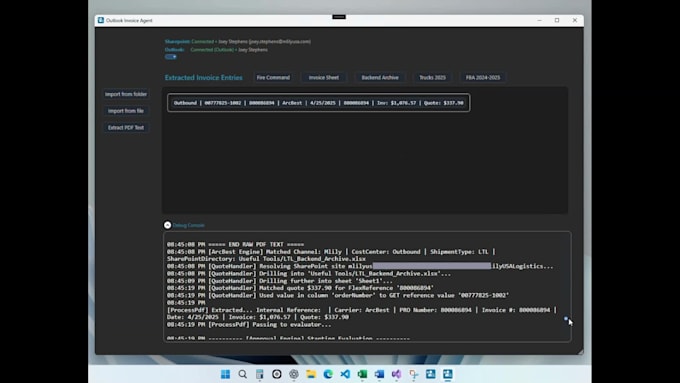Screen dimensions: 680x383
Task: Maximize the Outlook Invoice Agent window
Action: pos(557,20)
